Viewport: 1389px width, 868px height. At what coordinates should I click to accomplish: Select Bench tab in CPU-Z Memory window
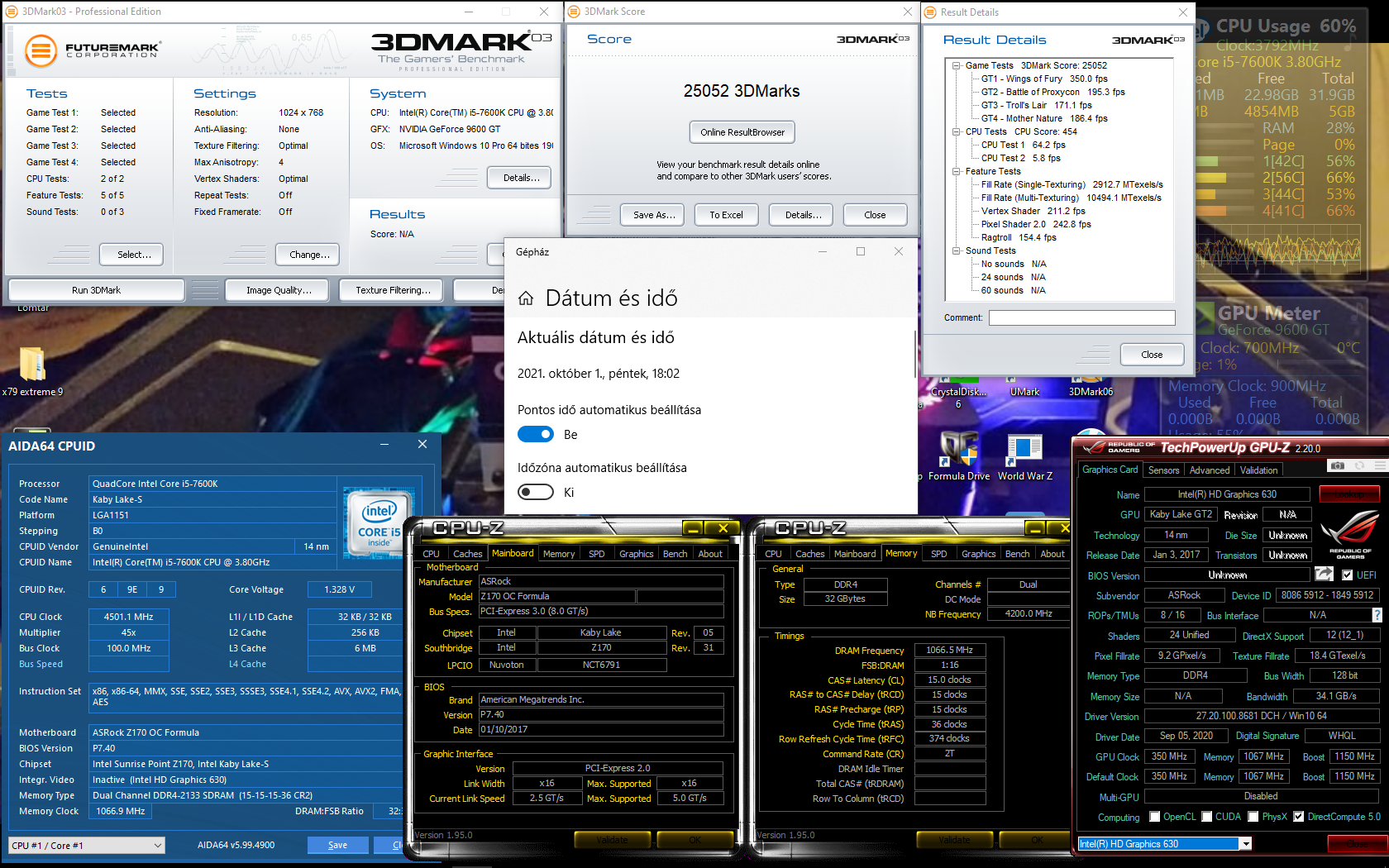pyautogui.click(x=1017, y=554)
